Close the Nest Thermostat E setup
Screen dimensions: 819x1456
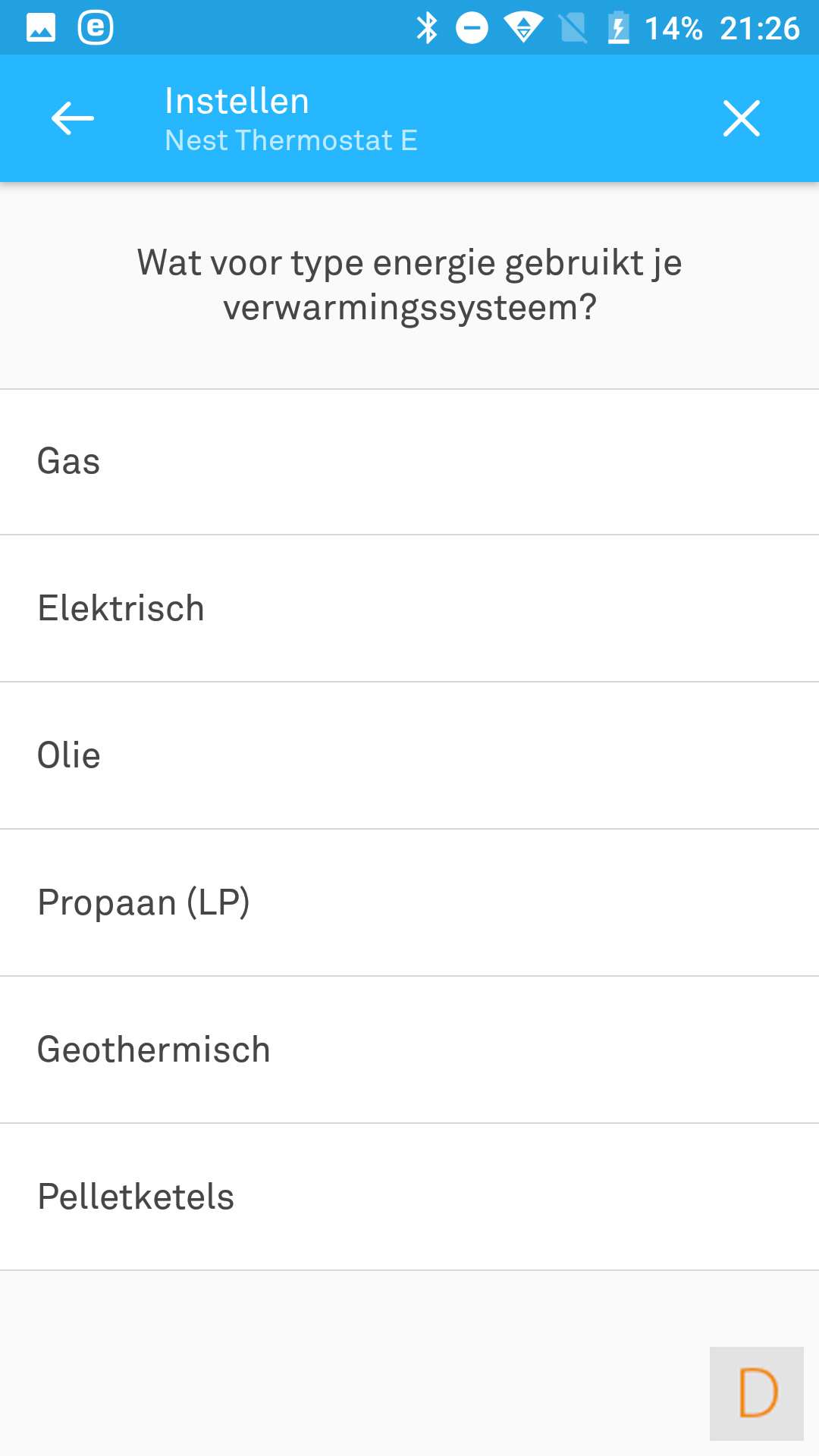coord(741,118)
